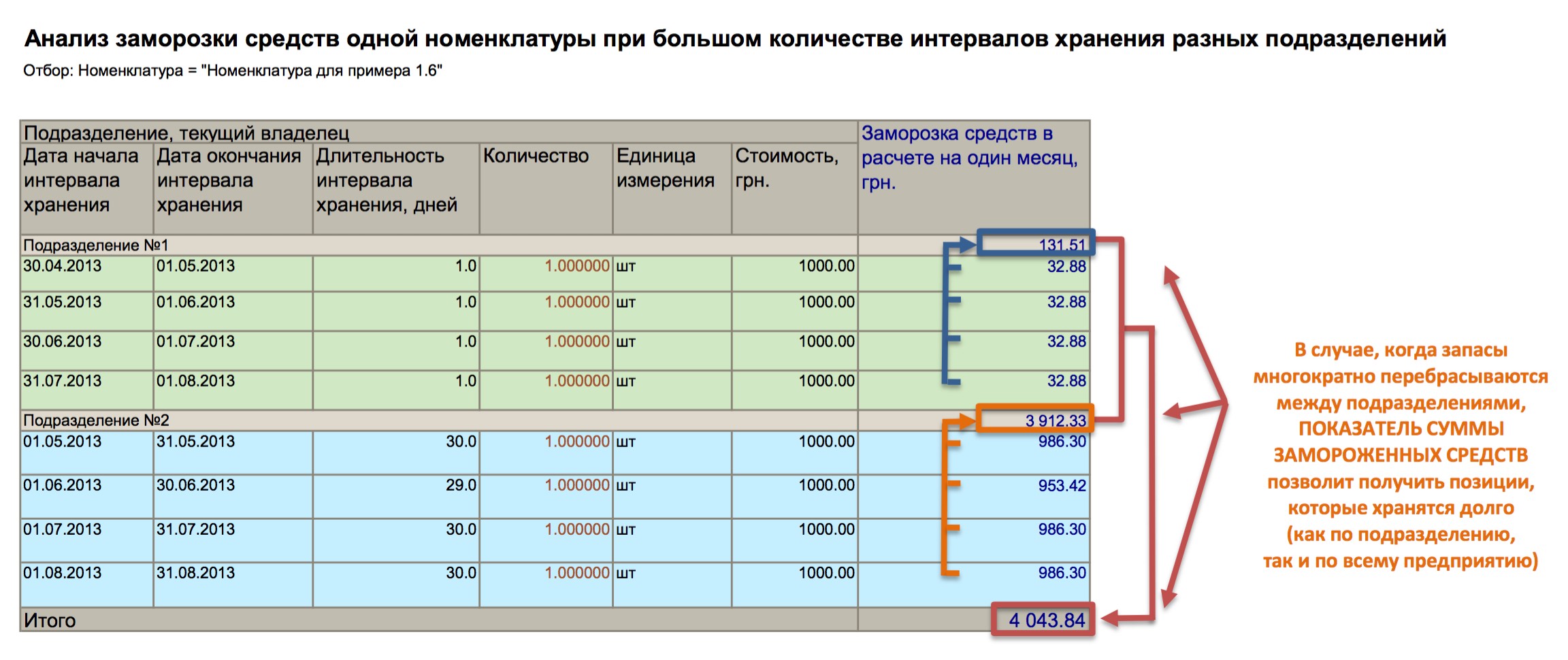Click the Подразделение №1 group row

click(x=95, y=245)
